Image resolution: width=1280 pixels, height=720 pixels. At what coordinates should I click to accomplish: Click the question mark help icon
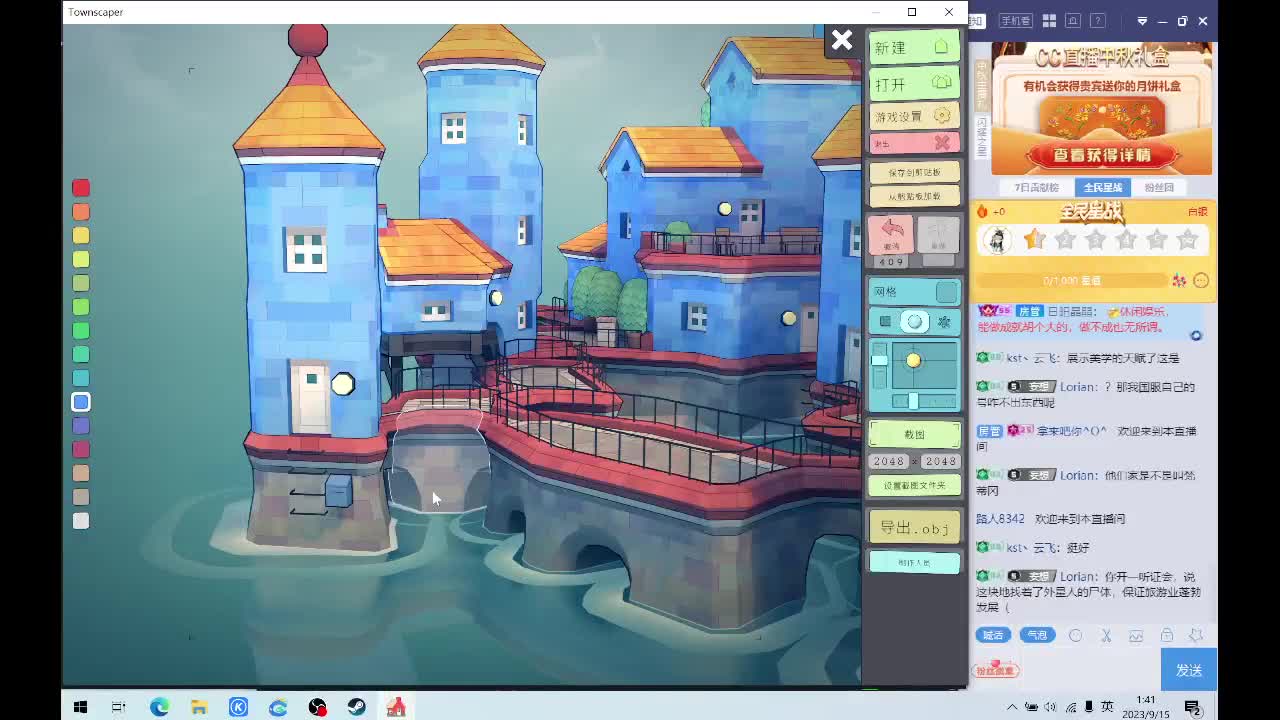pyautogui.click(x=1098, y=21)
